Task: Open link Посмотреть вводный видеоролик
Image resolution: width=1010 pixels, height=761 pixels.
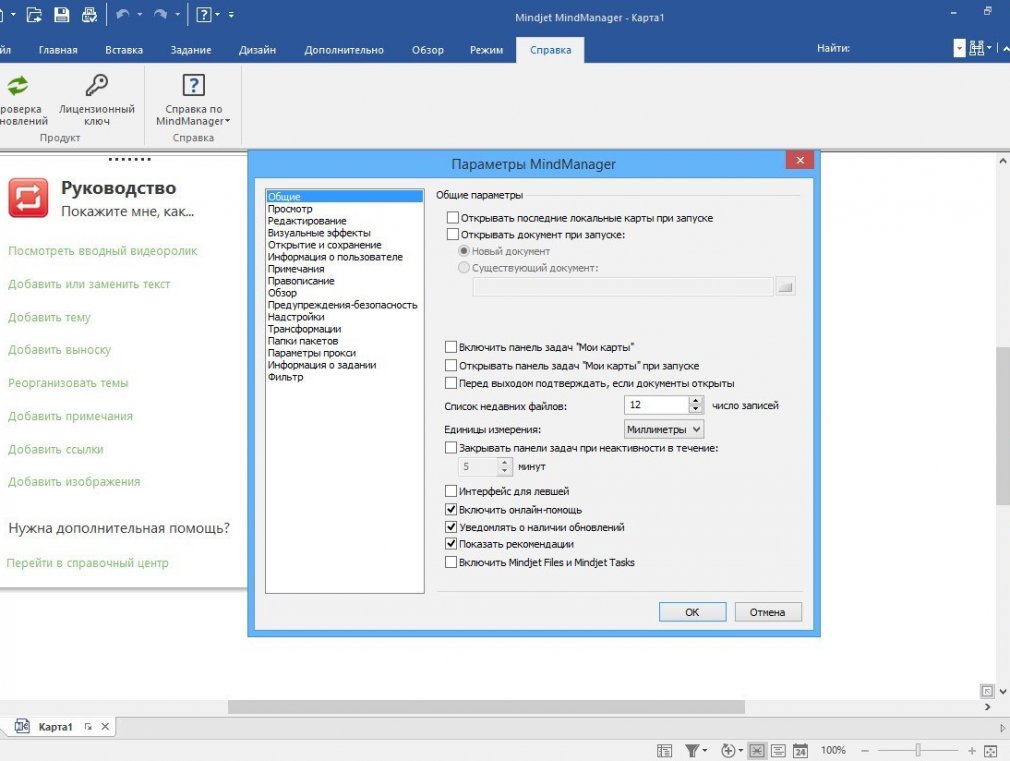Action: 102,251
